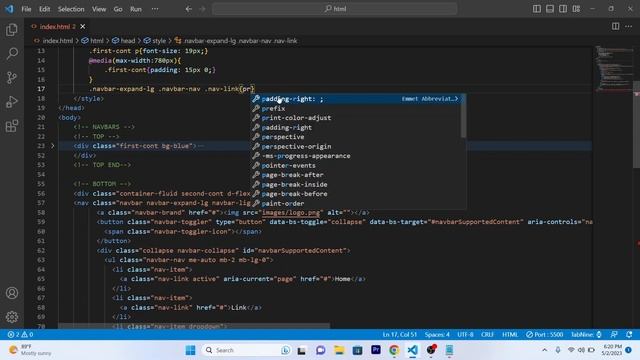Select the 'paint-order' suggestion
This screenshot has width=640, height=360.
point(356,203)
